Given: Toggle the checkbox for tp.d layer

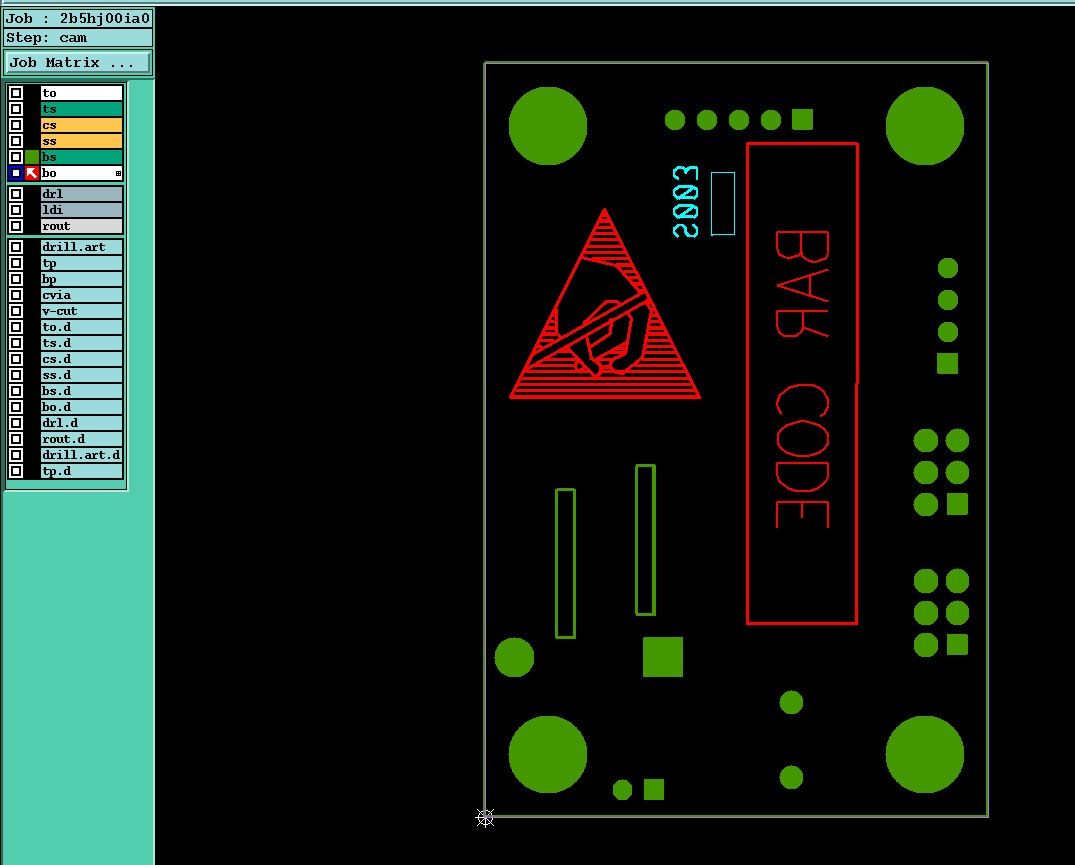Looking at the screenshot, I should (x=16, y=471).
